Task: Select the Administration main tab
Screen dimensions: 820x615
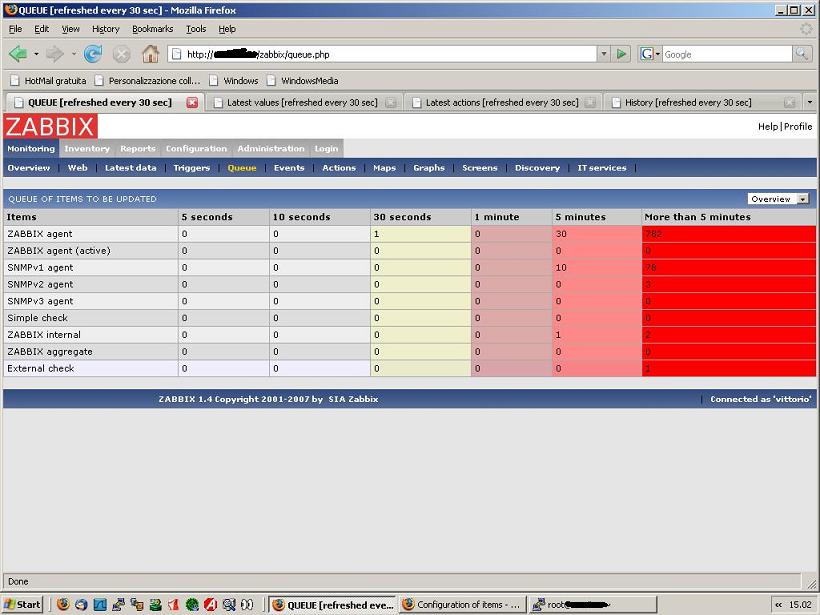Action: [271, 149]
